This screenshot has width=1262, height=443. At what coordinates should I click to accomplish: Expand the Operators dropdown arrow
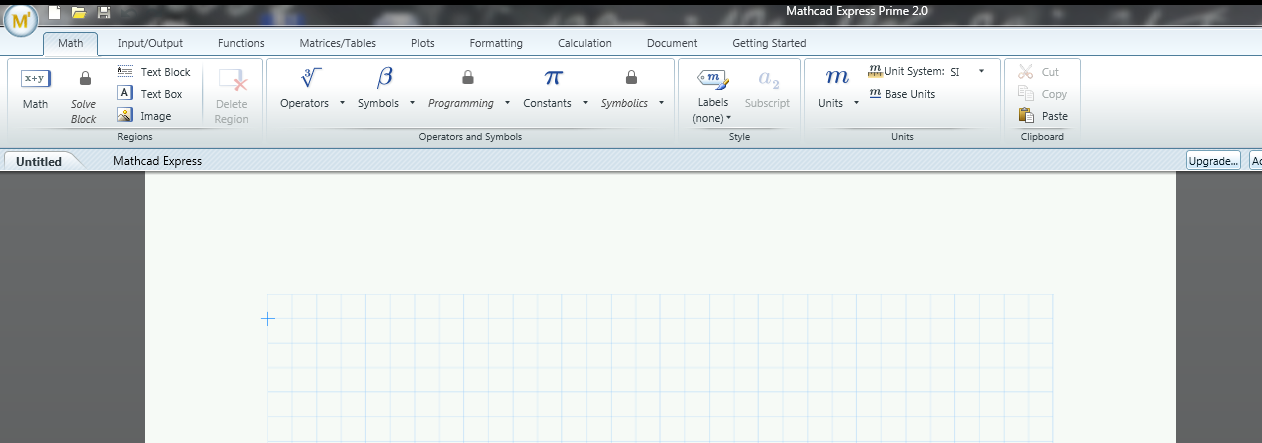click(343, 103)
